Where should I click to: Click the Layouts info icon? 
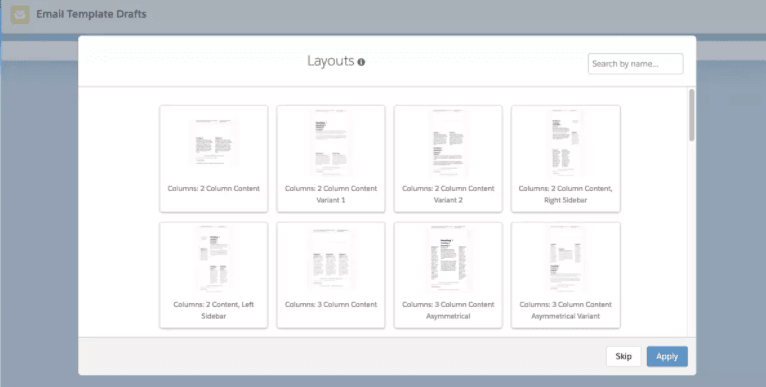(x=361, y=62)
